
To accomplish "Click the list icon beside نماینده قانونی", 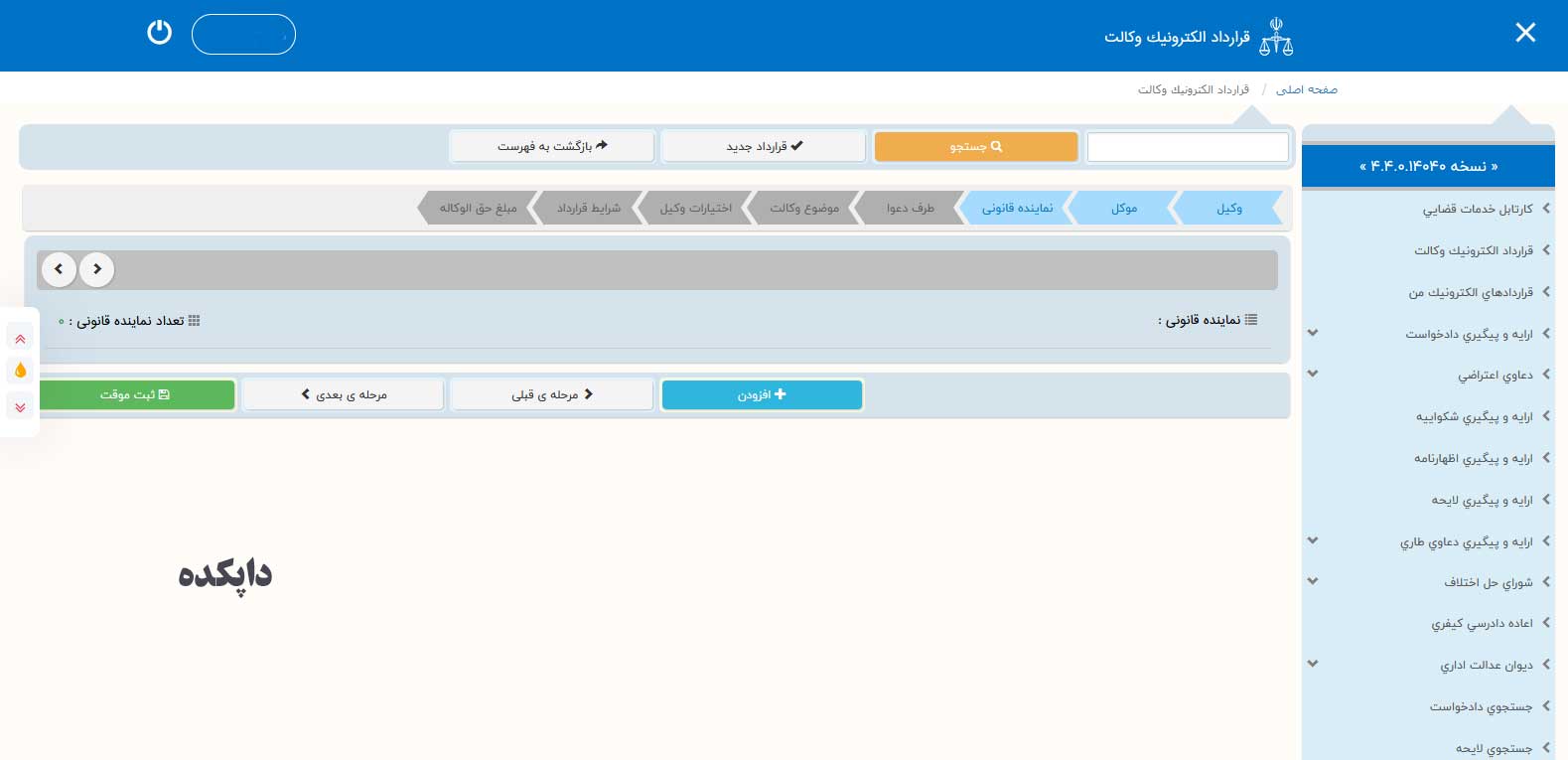I will [x=1251, y=320].
